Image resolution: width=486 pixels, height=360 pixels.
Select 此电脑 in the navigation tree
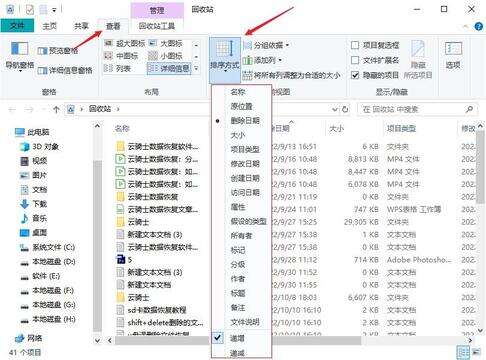coord(32,132)
